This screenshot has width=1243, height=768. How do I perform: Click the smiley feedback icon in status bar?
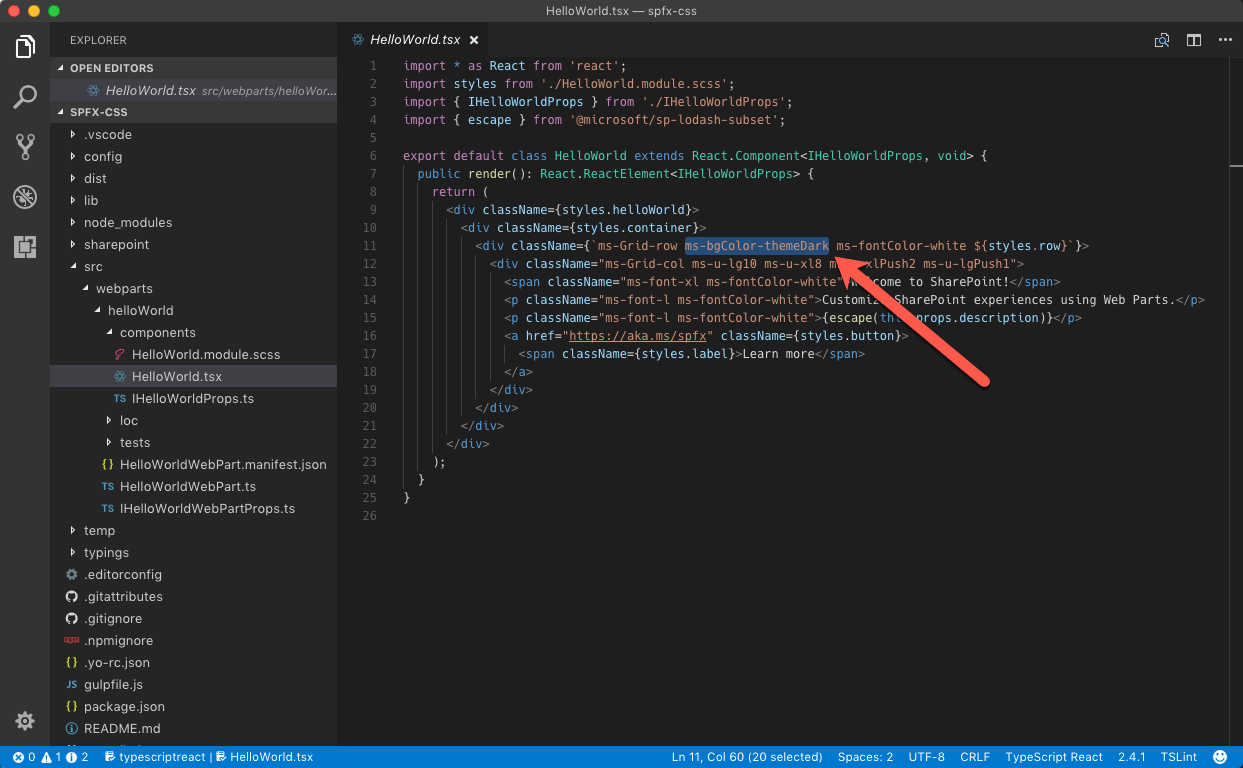[x=1220, y=757]
